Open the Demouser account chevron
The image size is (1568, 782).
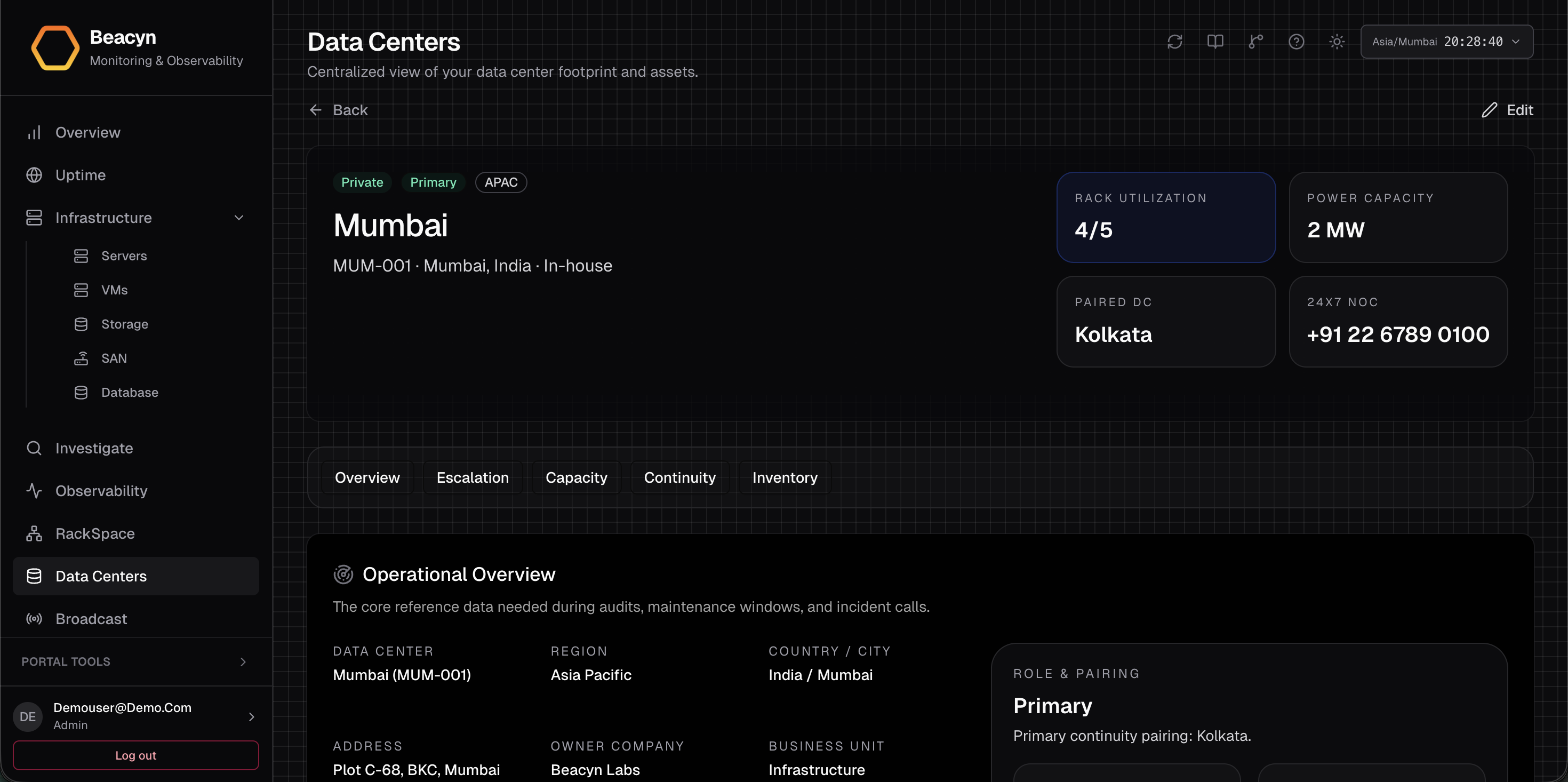[251, 717]
